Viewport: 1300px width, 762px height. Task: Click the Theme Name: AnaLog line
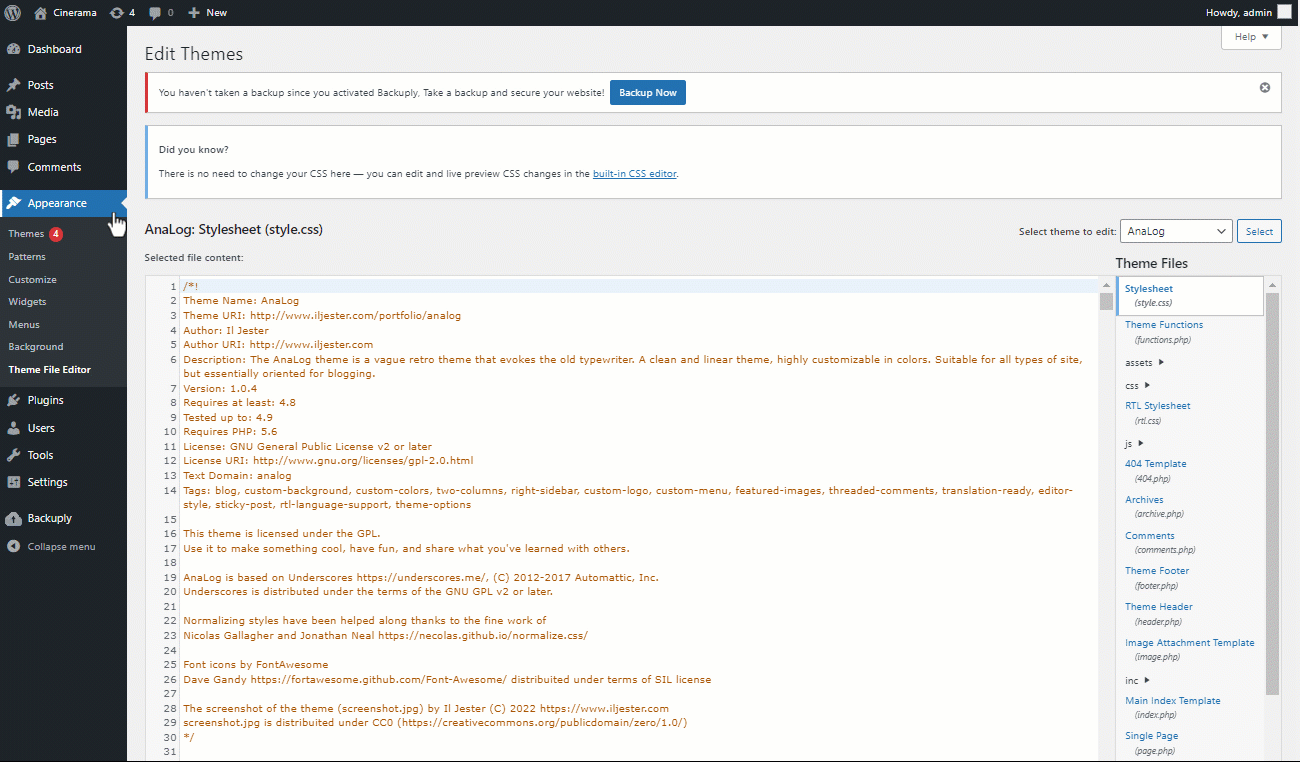[241, 301]
